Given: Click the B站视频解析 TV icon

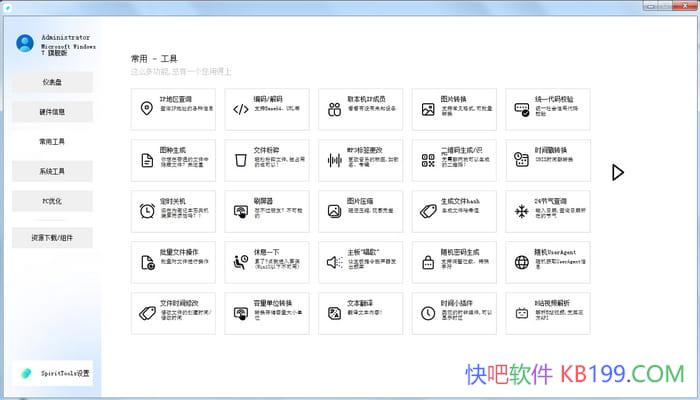Looking at the screenshot, I should (521, 313).
